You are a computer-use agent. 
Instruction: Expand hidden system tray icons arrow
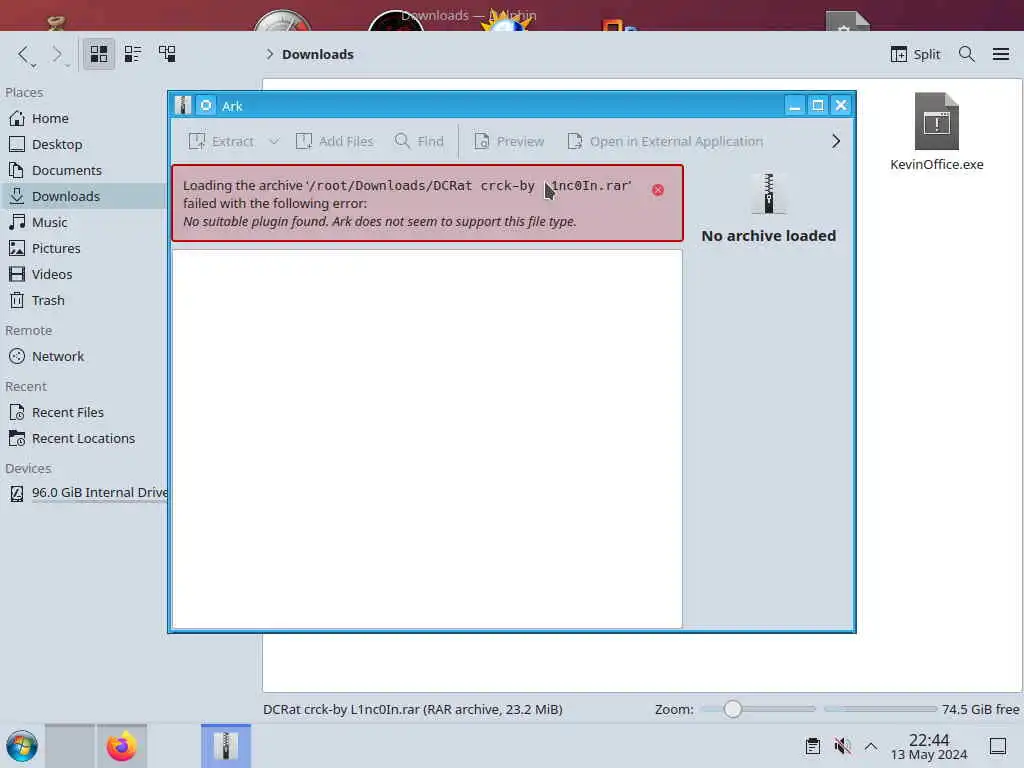click(x=871, y=746)
